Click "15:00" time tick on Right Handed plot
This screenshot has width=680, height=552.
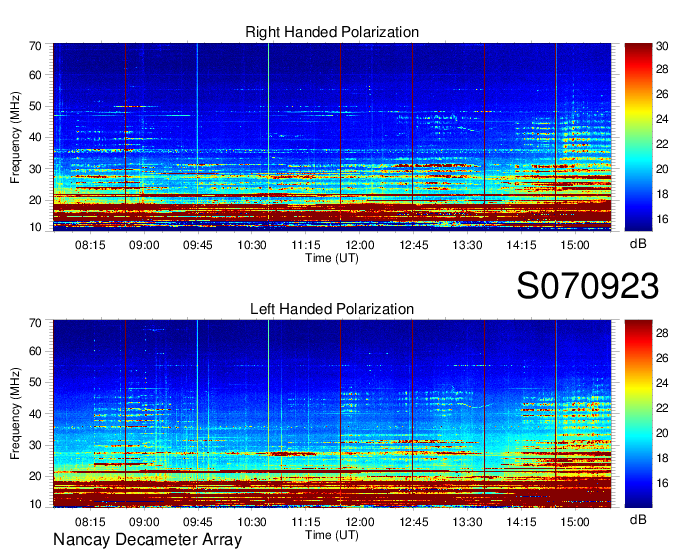pos(575,245)
